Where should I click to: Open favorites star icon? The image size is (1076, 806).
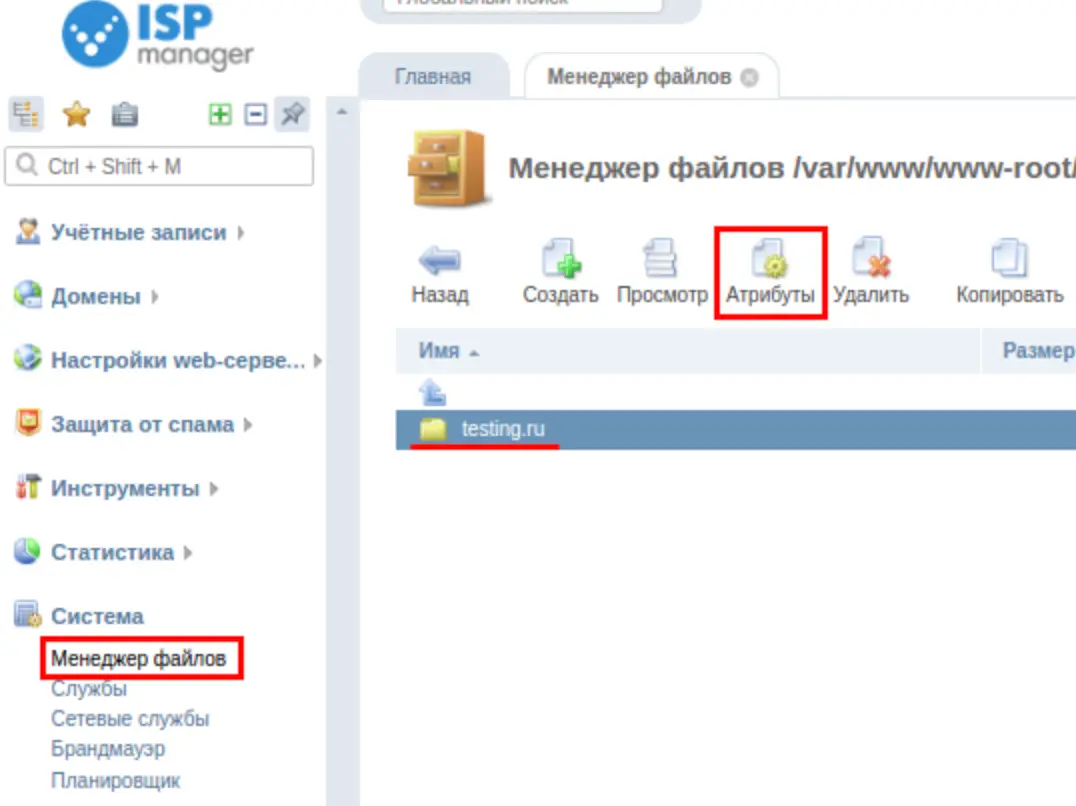coord(76,114)
